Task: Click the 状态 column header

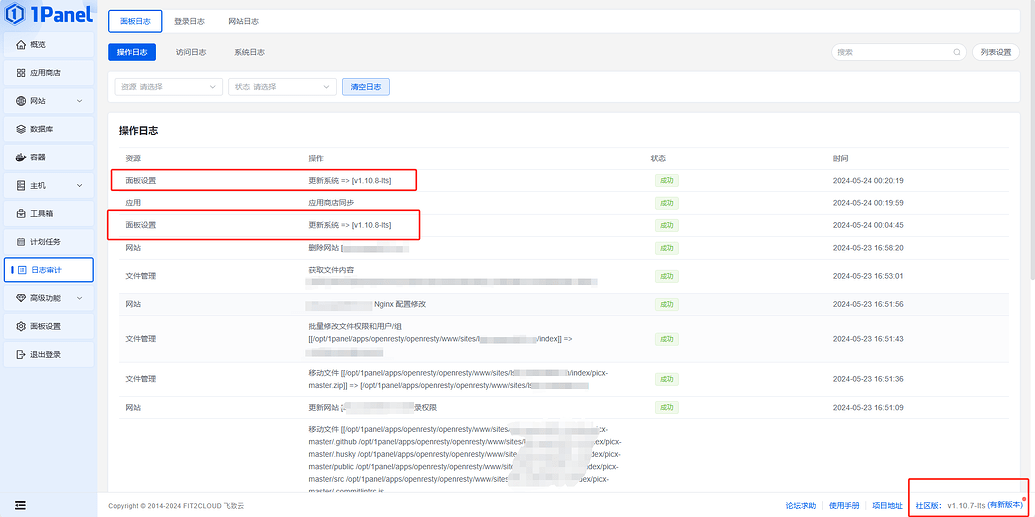Action: pyautogui.click(x=658, y=158)
